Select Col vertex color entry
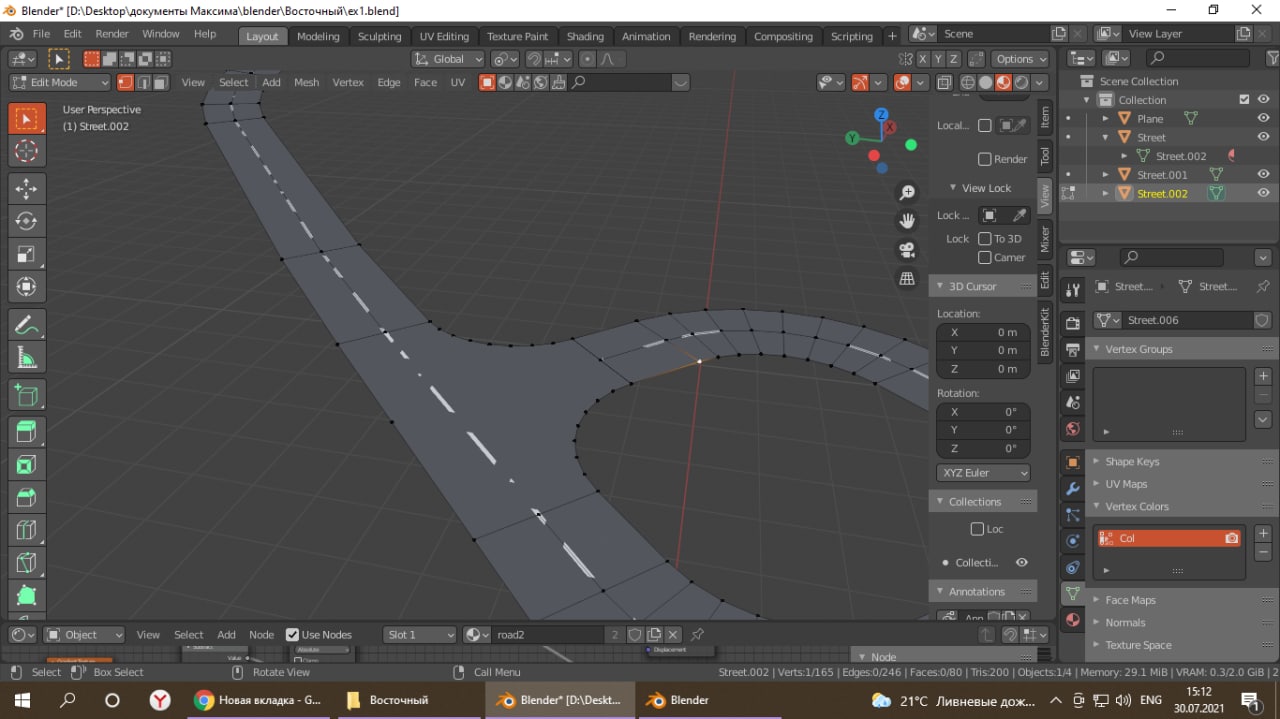The width and height of the screenshot is (1280, 719). click(1168, 538)
